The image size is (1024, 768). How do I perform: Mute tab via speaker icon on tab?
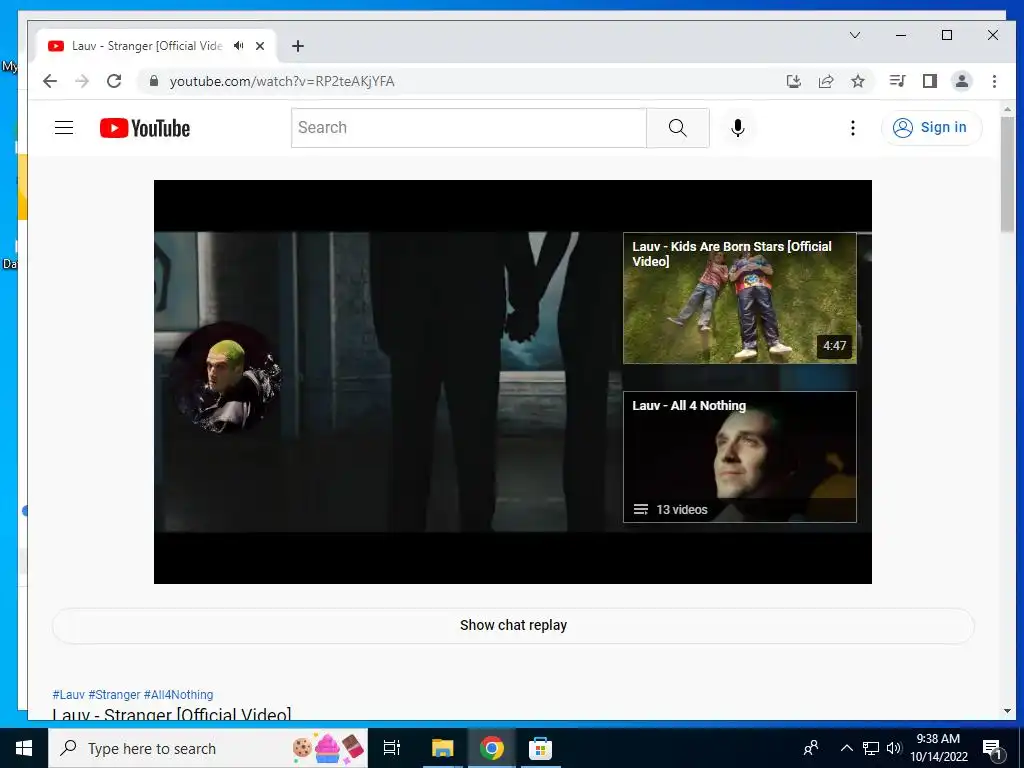pos(239,46)
